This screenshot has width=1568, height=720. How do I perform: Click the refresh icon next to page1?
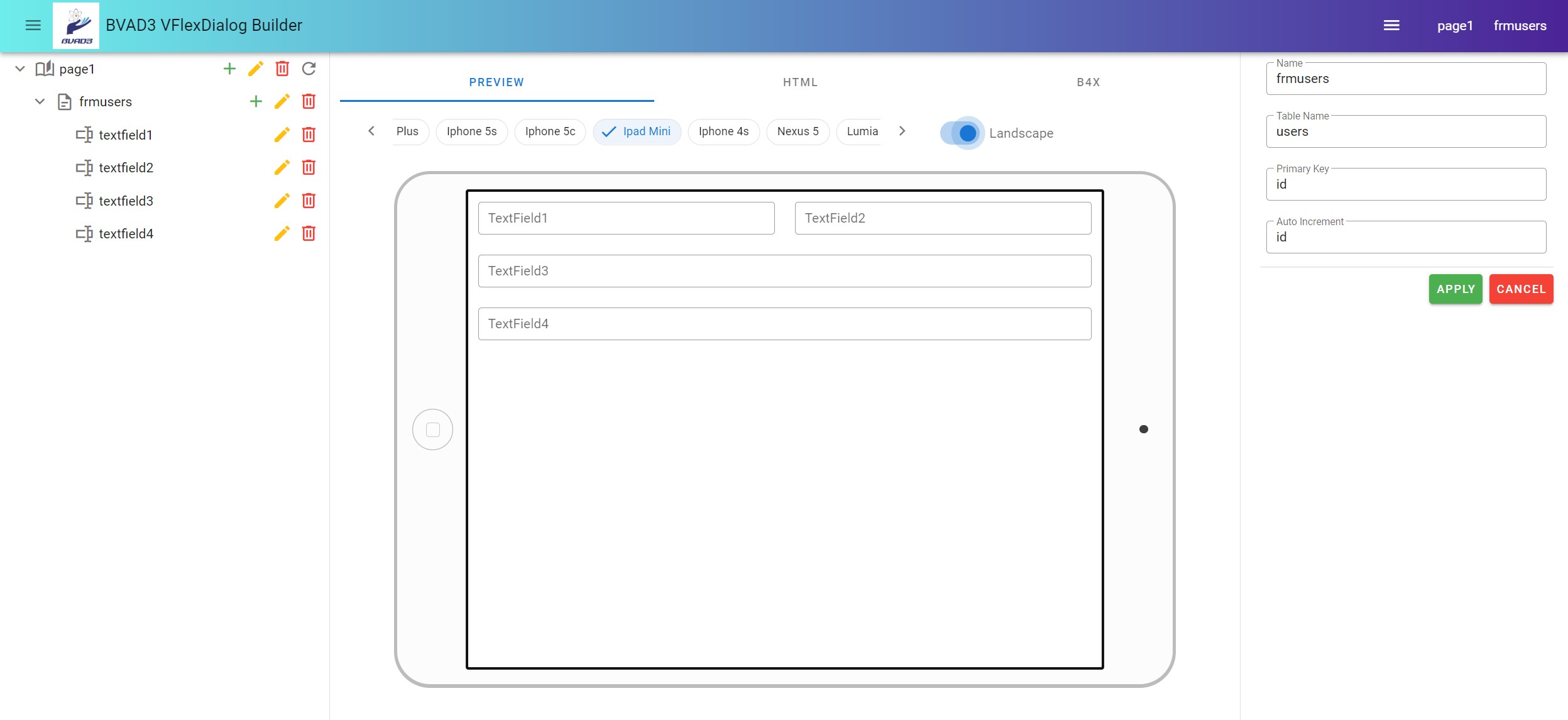(309, 69)
